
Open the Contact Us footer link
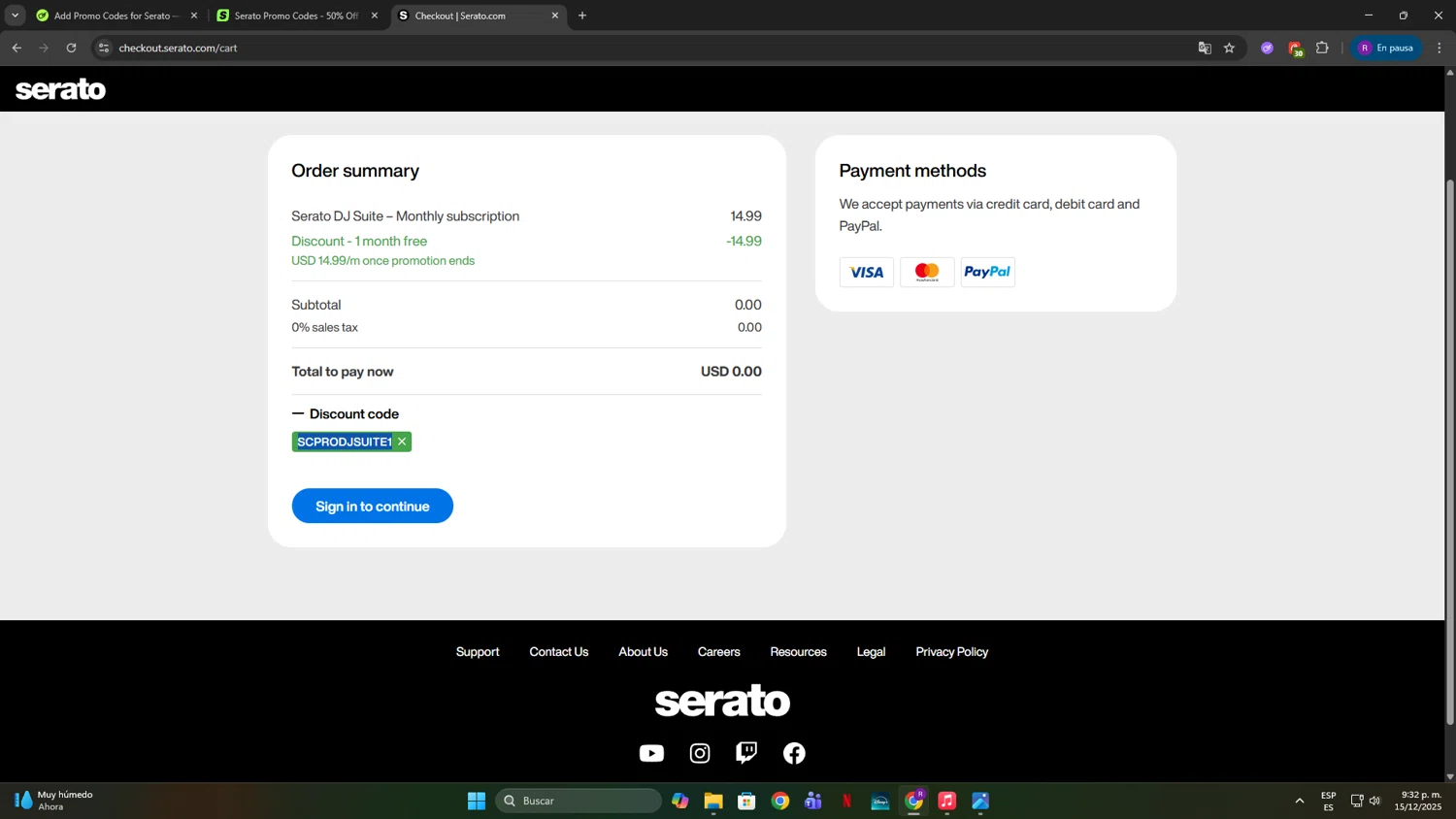coord(559,652)
